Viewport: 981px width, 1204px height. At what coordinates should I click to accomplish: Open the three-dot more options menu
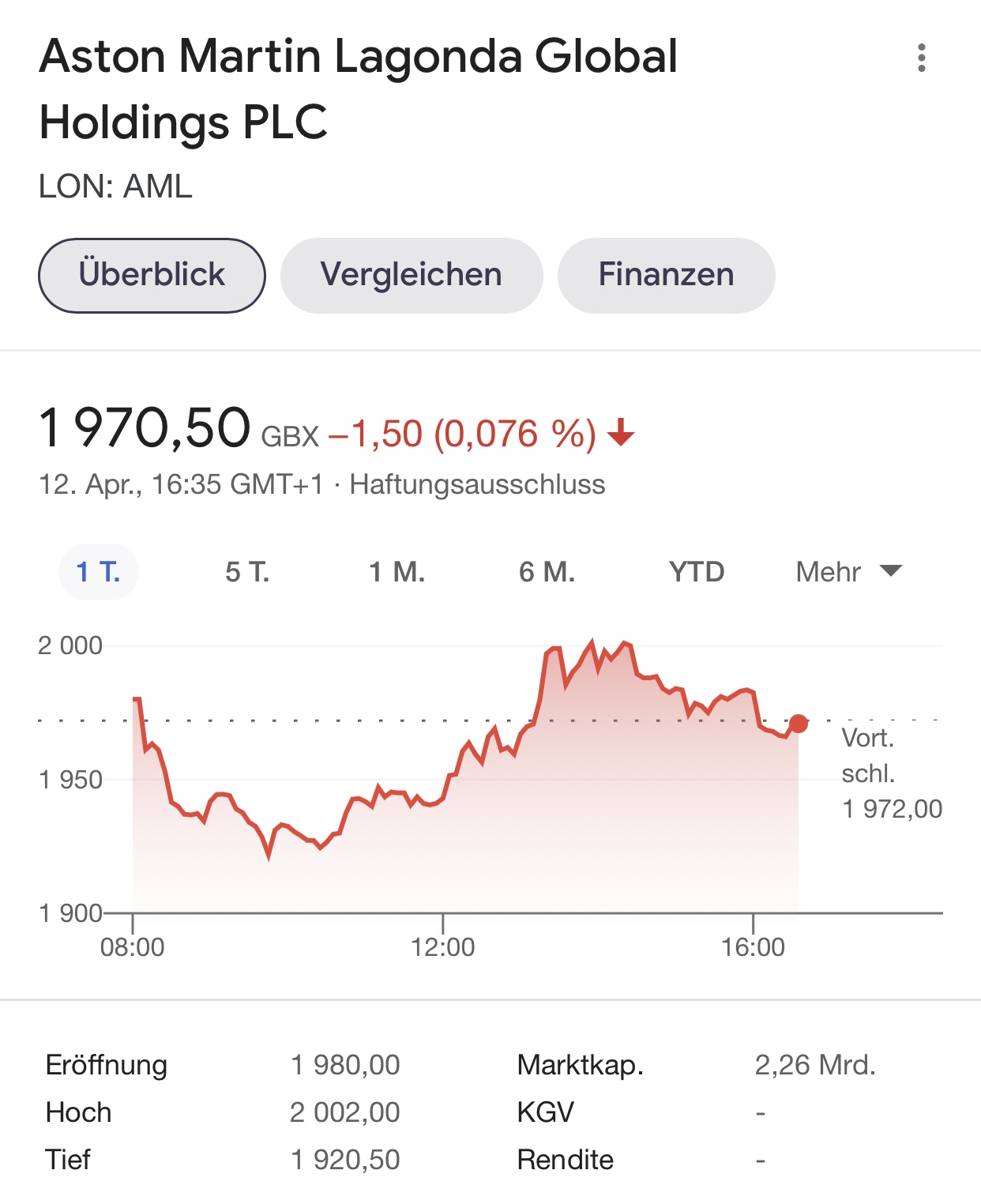tap(921, 58)
